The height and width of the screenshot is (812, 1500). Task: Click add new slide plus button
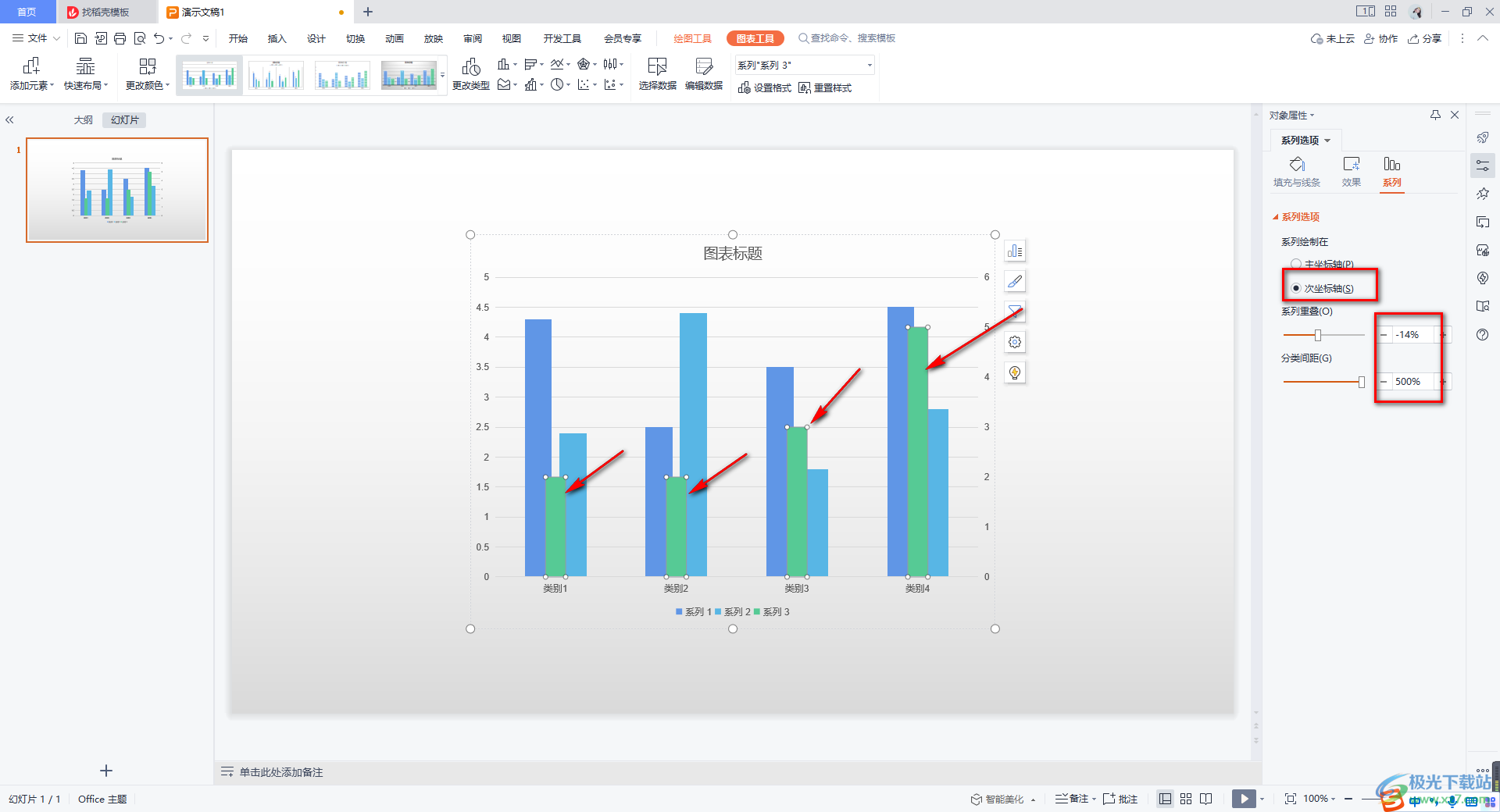pos(106,771)
